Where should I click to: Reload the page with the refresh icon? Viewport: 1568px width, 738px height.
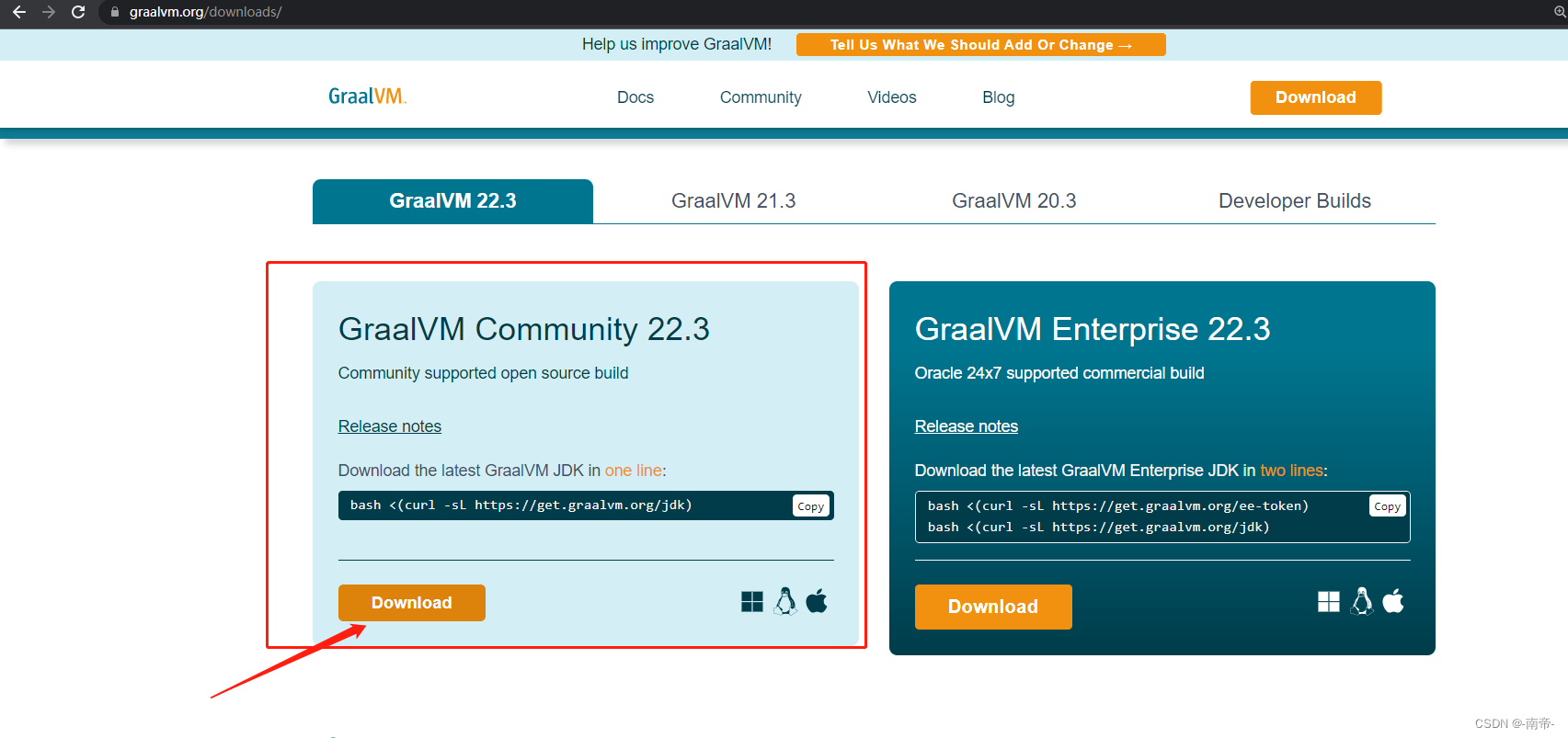tap(78, 12)
